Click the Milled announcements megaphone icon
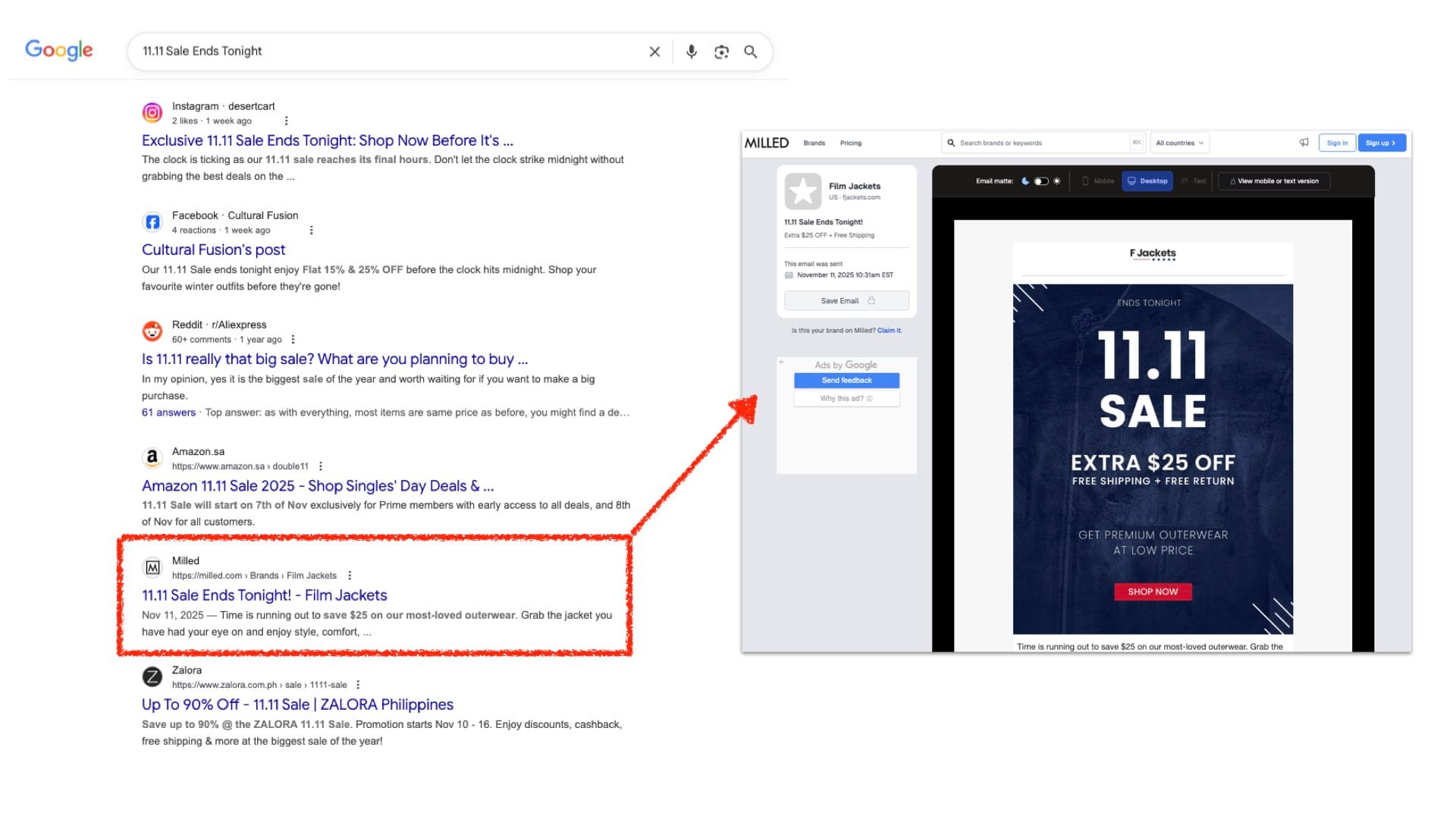The height and width of the screenshot is (819, 1456). point(1304,143)
